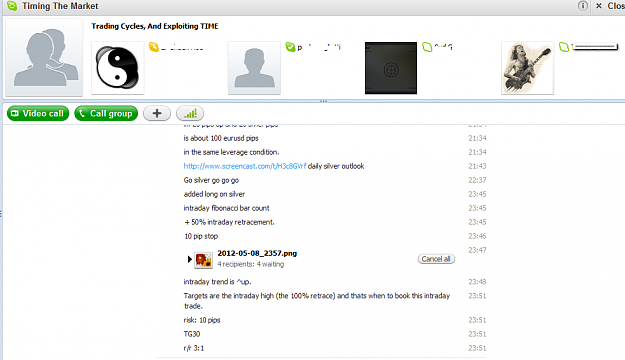Screen dimensions: 625x360
Task: Check call quality signal bars icon
Action: (190, 114)
